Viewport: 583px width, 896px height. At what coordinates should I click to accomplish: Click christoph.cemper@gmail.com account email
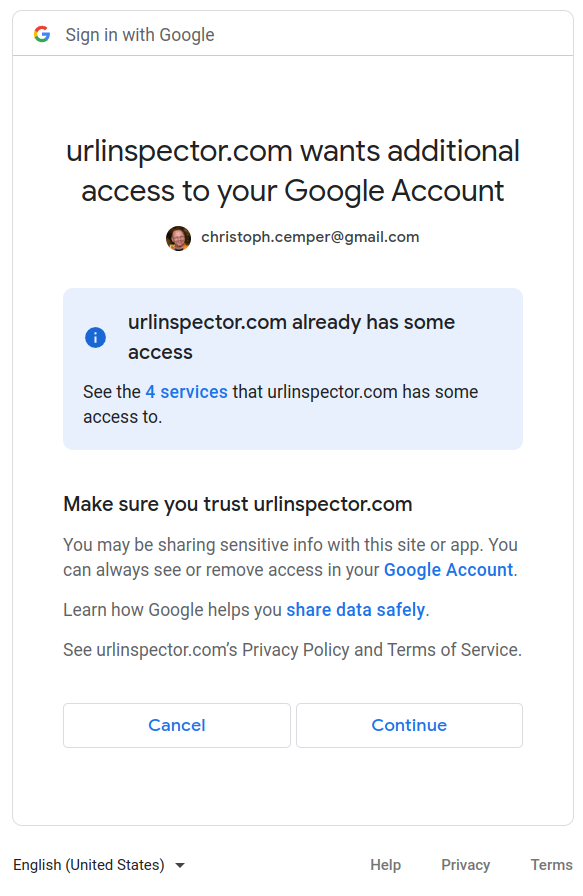click(x=310, y=237)
